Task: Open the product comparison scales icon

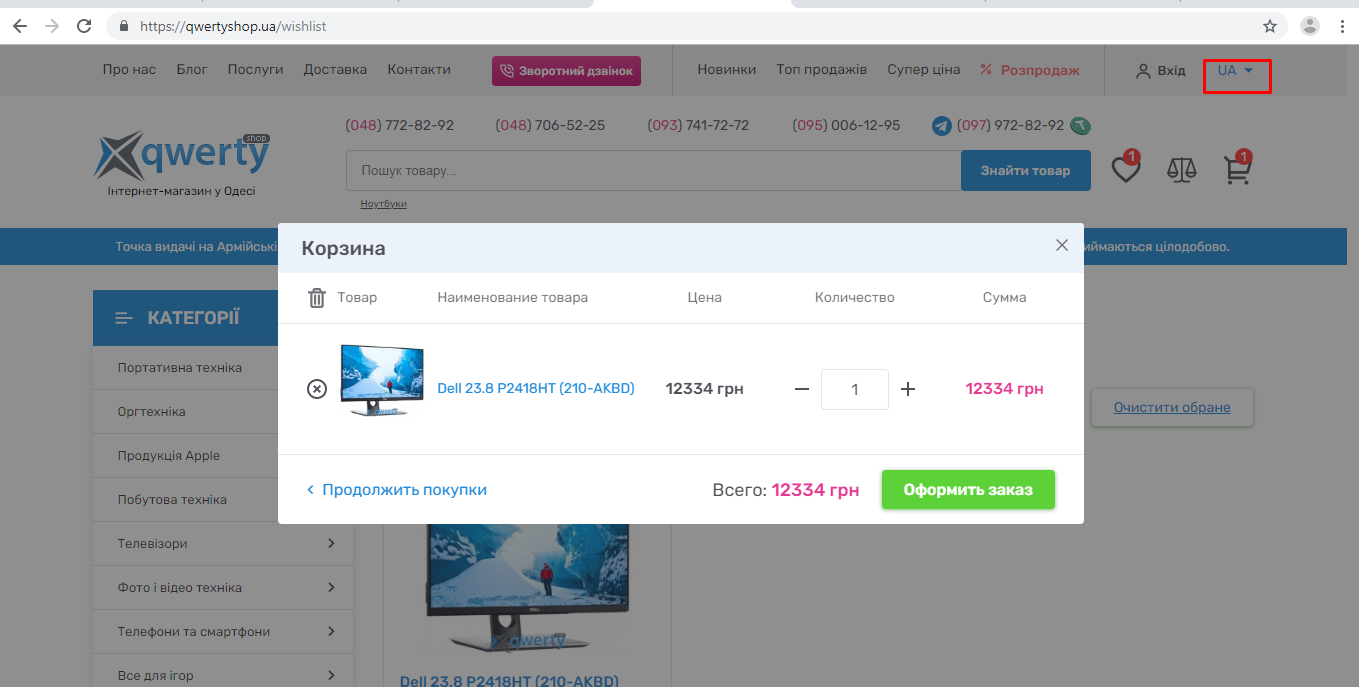Action: click(1182, 170)
